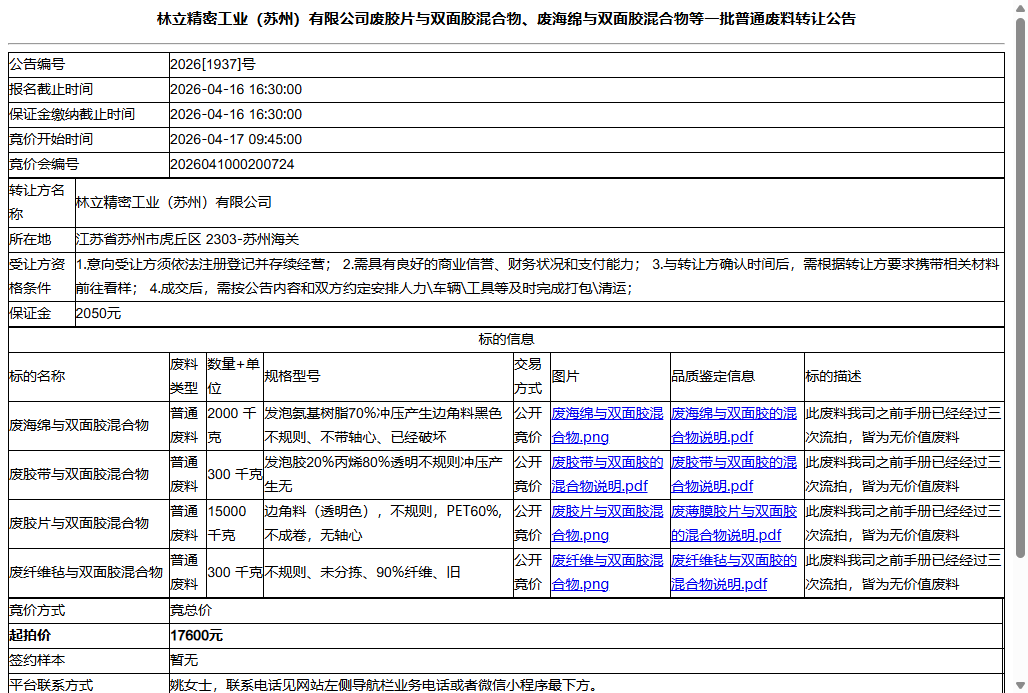Screen dimensions: 1028x693
Task: Click the 竞价会编号 value 2026041000200724
Action: coord(232,165)
